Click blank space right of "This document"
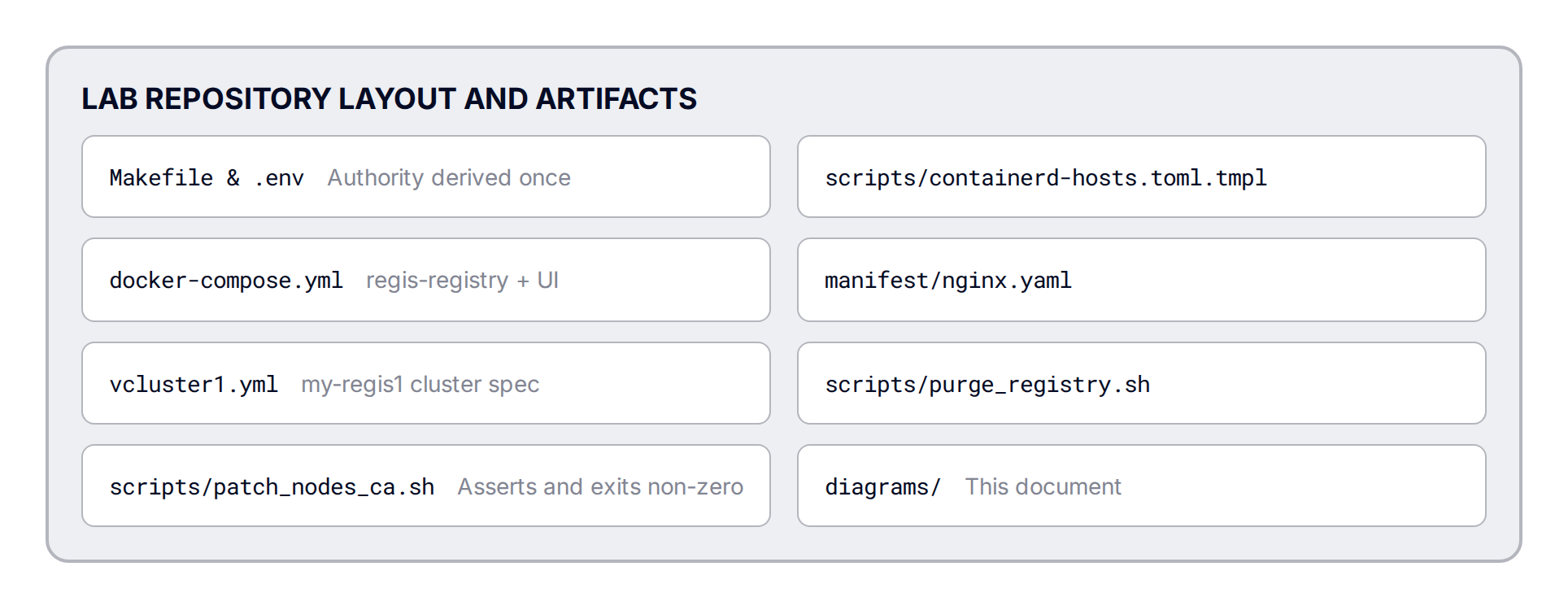Screen dimensions: 1568x610 tap(1301, 486)
